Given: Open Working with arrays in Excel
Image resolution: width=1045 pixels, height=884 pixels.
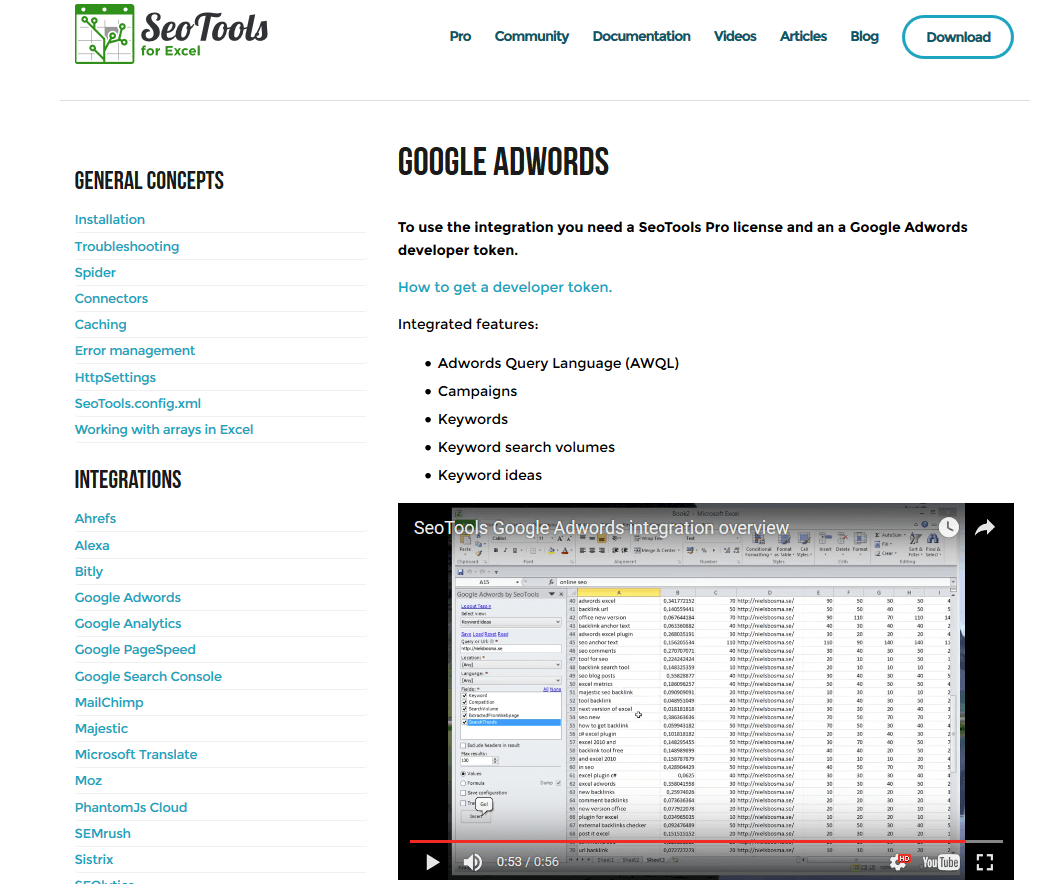Looking at the screenshot, I should point(164,429).
